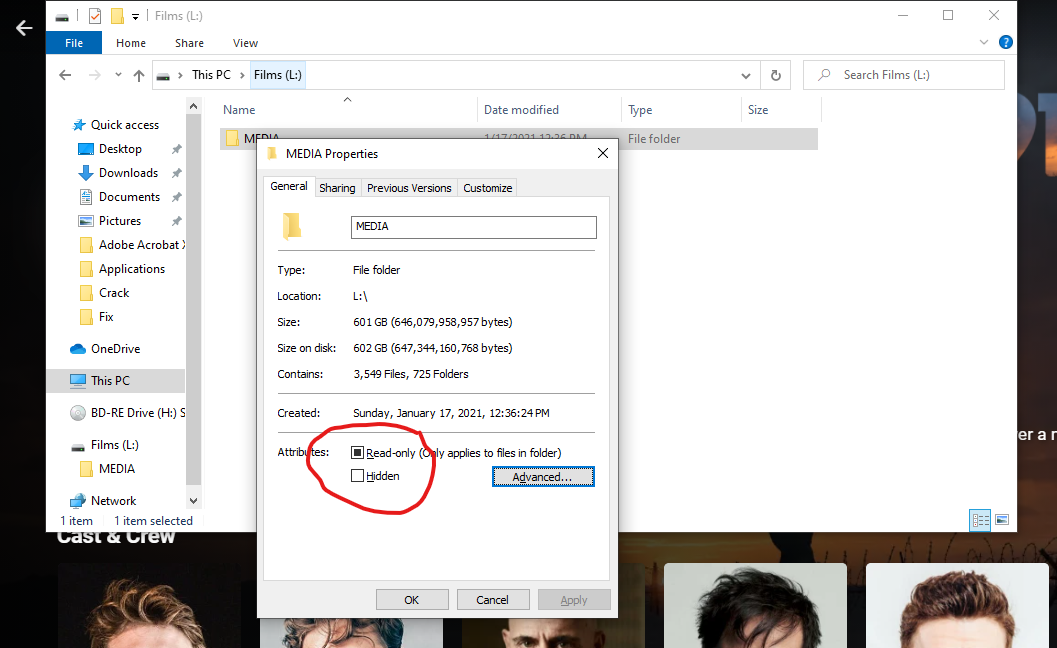The image size is (1057, 648).
Task: Open the recent locations dropdown
Action: pos(119,75)
